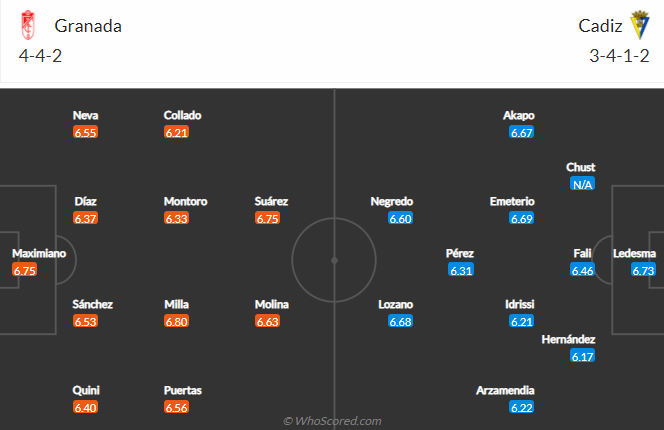Click player Puertas' name
This screenshot has width=664, height=430.
(183, 390)
